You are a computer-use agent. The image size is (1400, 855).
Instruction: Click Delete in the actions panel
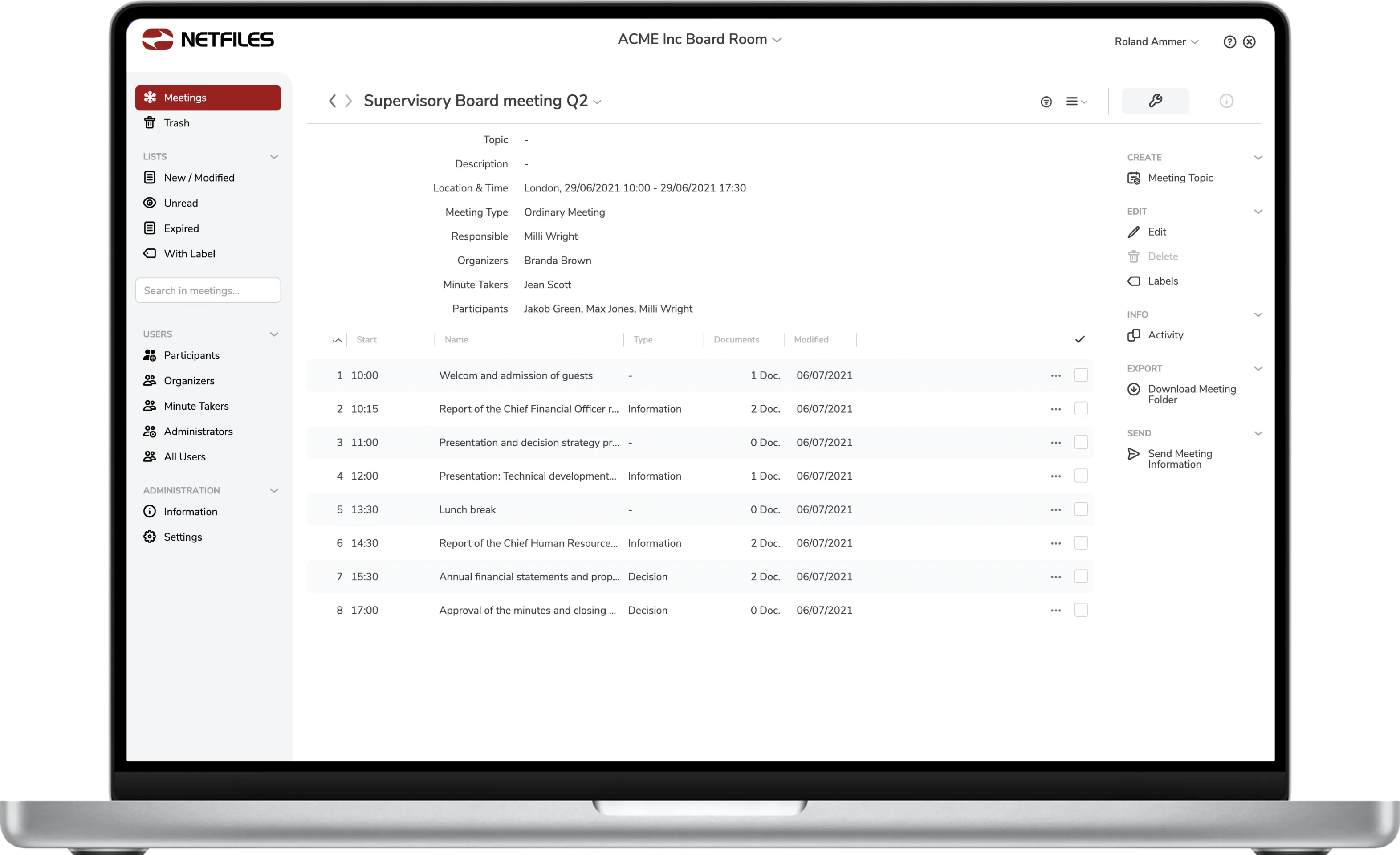pos(1152,256)
